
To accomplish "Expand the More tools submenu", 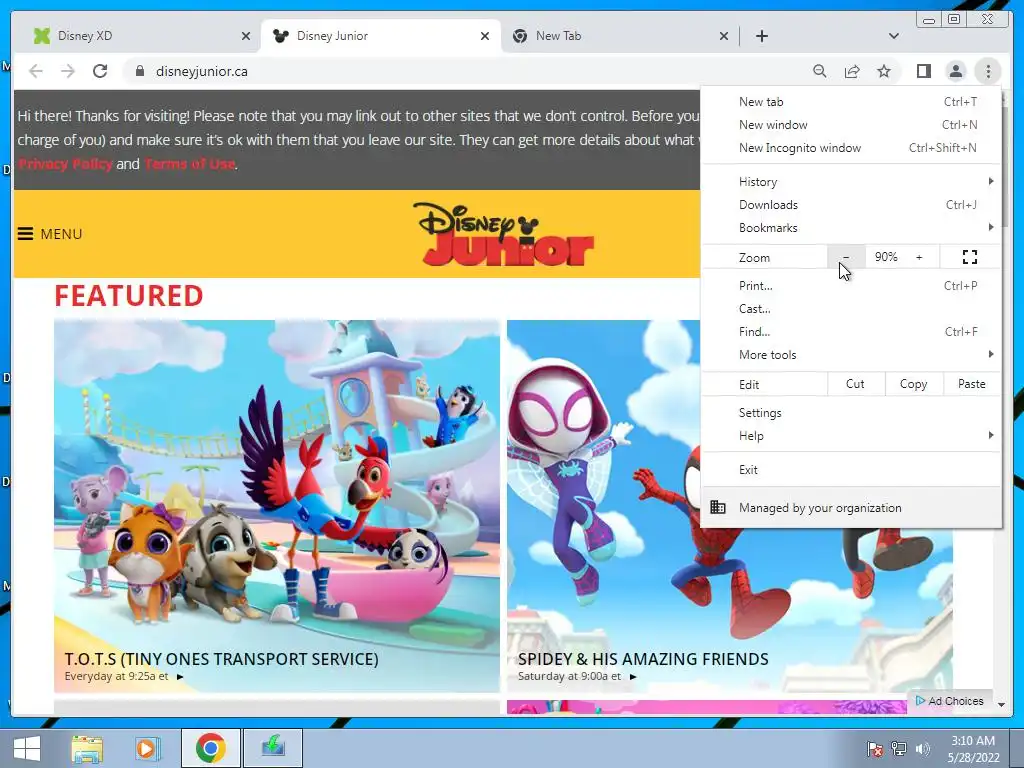I will point(850,355).
